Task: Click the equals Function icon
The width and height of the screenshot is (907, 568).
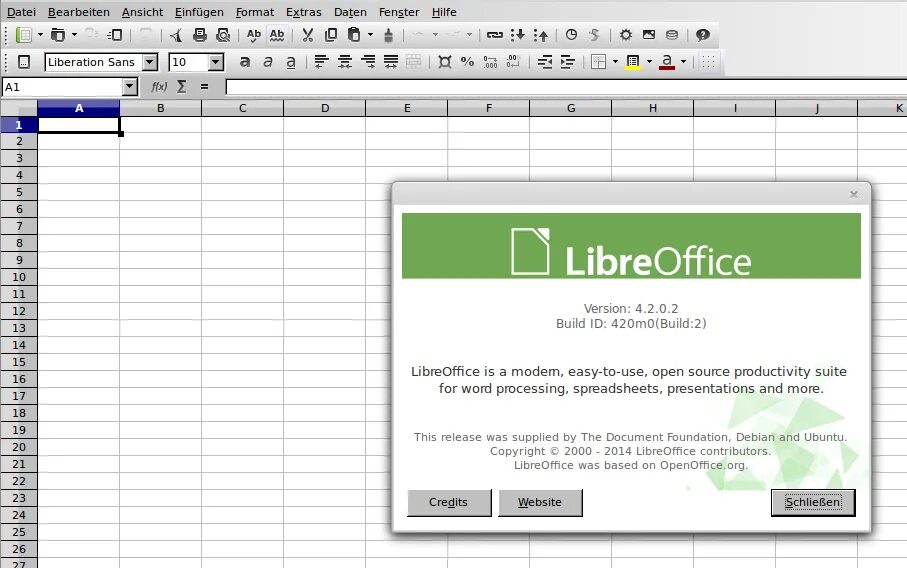Action: [x=204, y=87]
